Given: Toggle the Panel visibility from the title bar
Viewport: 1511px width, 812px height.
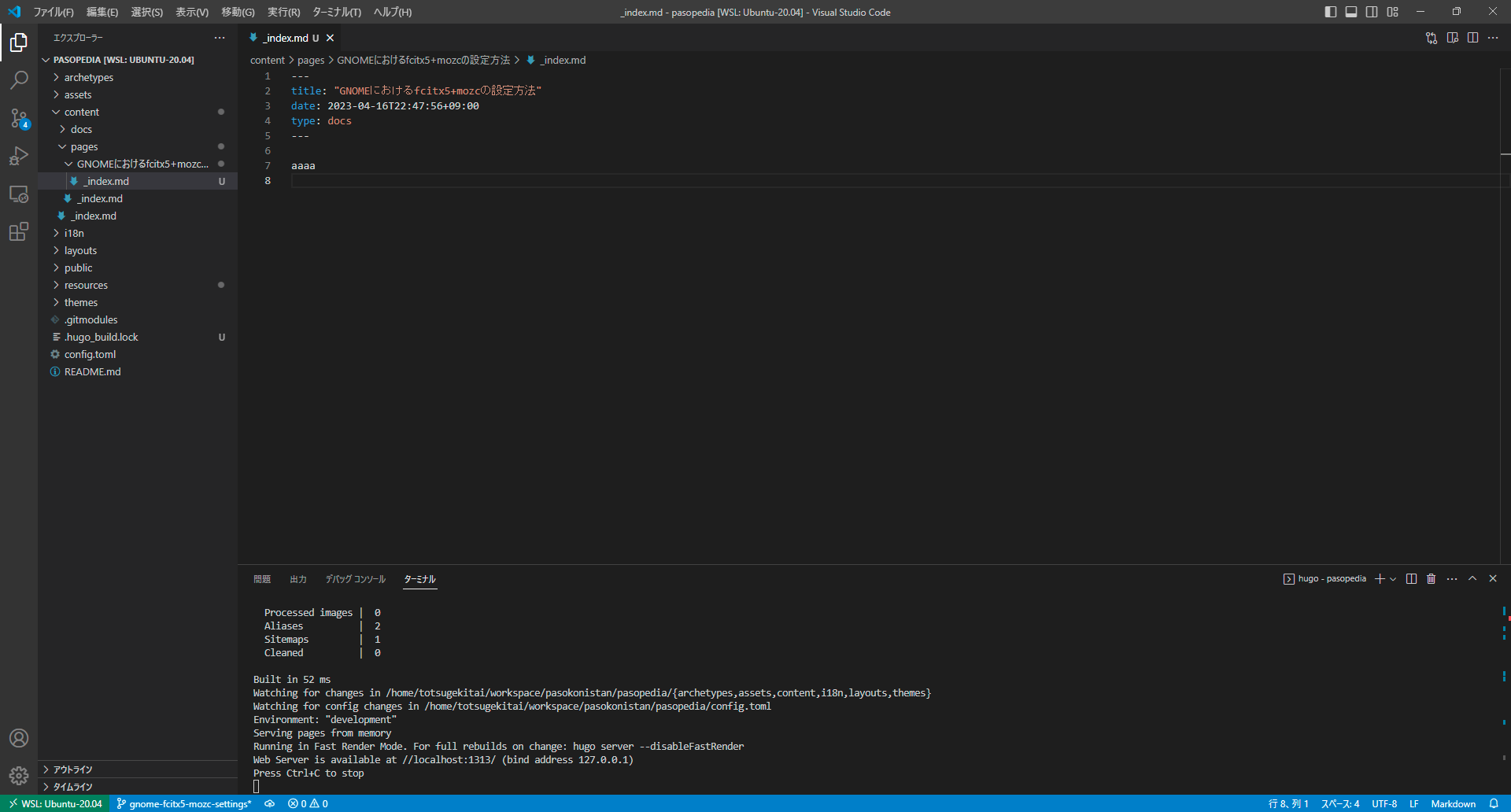Looking at the screenshot, I should click(1351, 12).
